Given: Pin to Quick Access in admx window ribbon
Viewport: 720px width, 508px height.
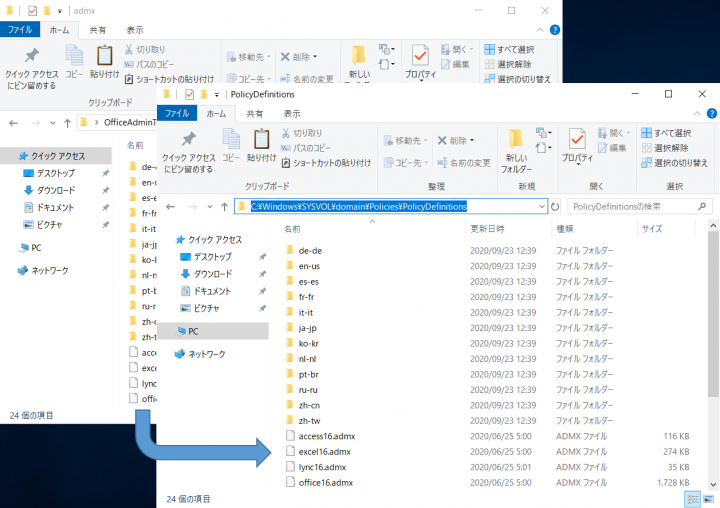Looking at the screenshot, I should [x=31, y=68].
